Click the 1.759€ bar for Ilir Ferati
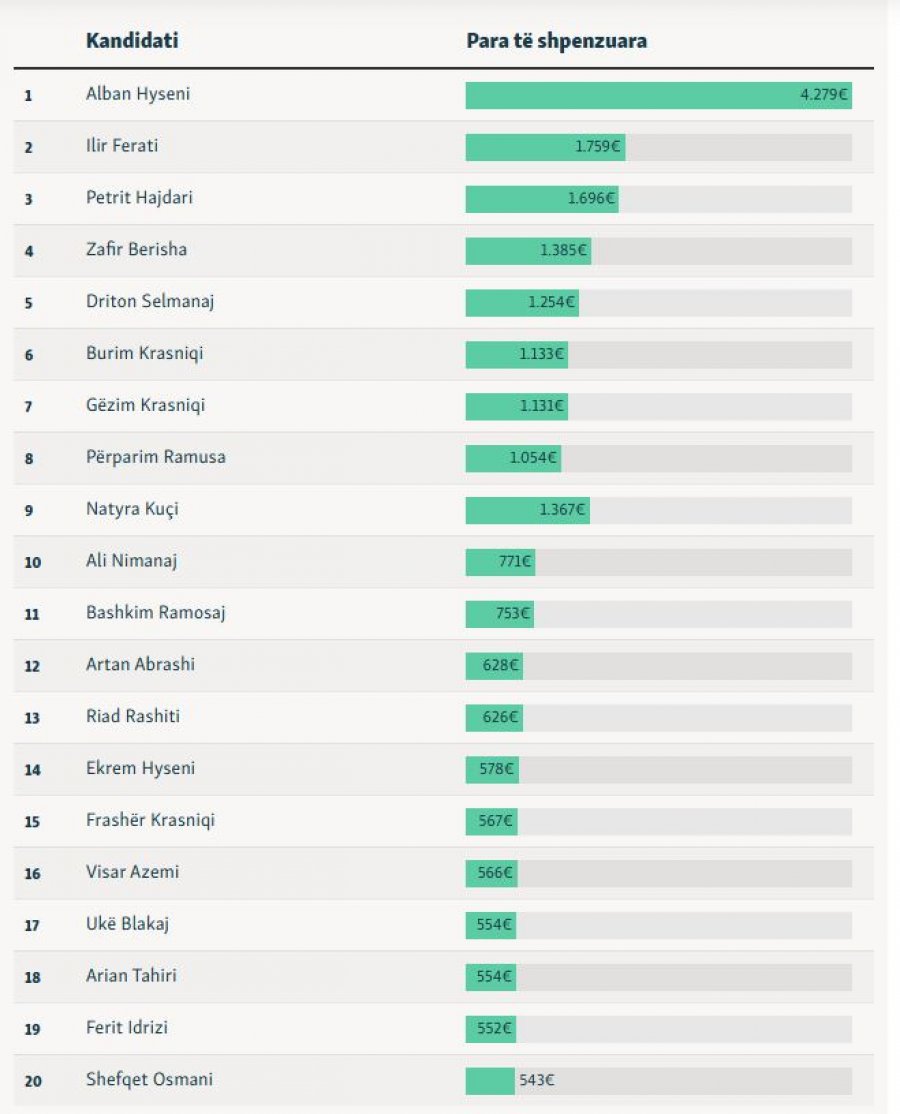 [x=545, y=148]
